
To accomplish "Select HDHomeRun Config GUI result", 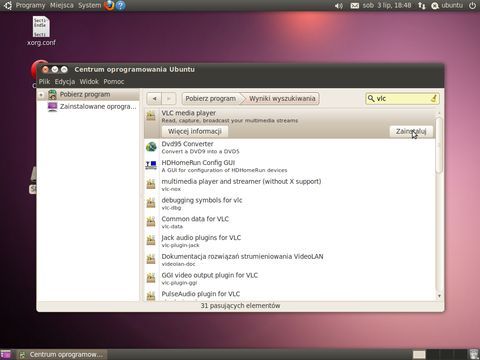I will (290, 166).
